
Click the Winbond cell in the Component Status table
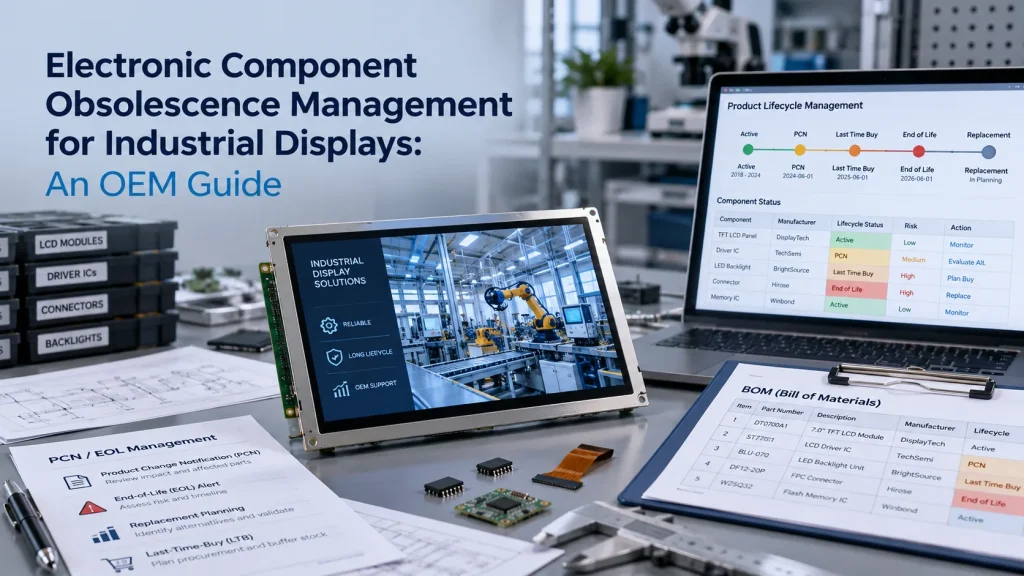[x=782, y=302]
